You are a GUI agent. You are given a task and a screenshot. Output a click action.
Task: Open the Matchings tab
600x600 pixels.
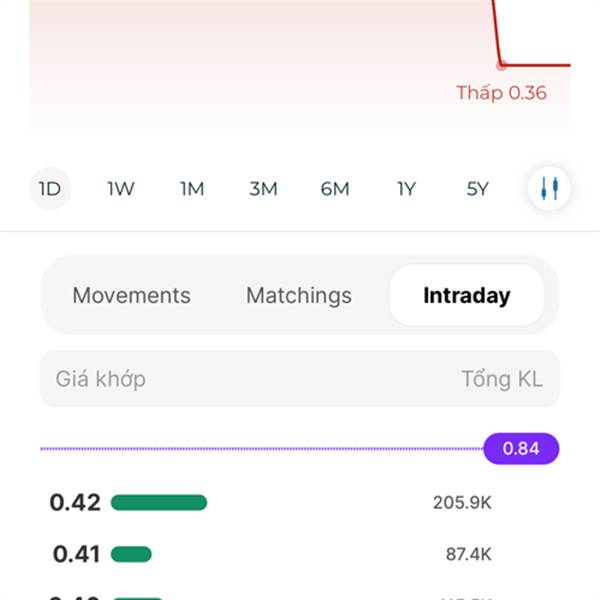click(299, 295)
